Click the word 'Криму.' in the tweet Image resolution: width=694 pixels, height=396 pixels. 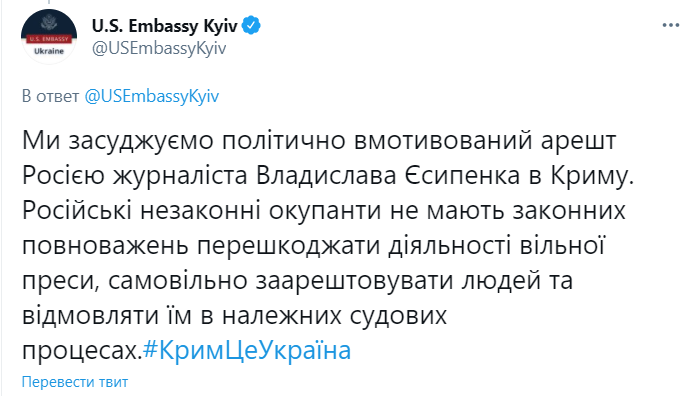click(592, 176)
